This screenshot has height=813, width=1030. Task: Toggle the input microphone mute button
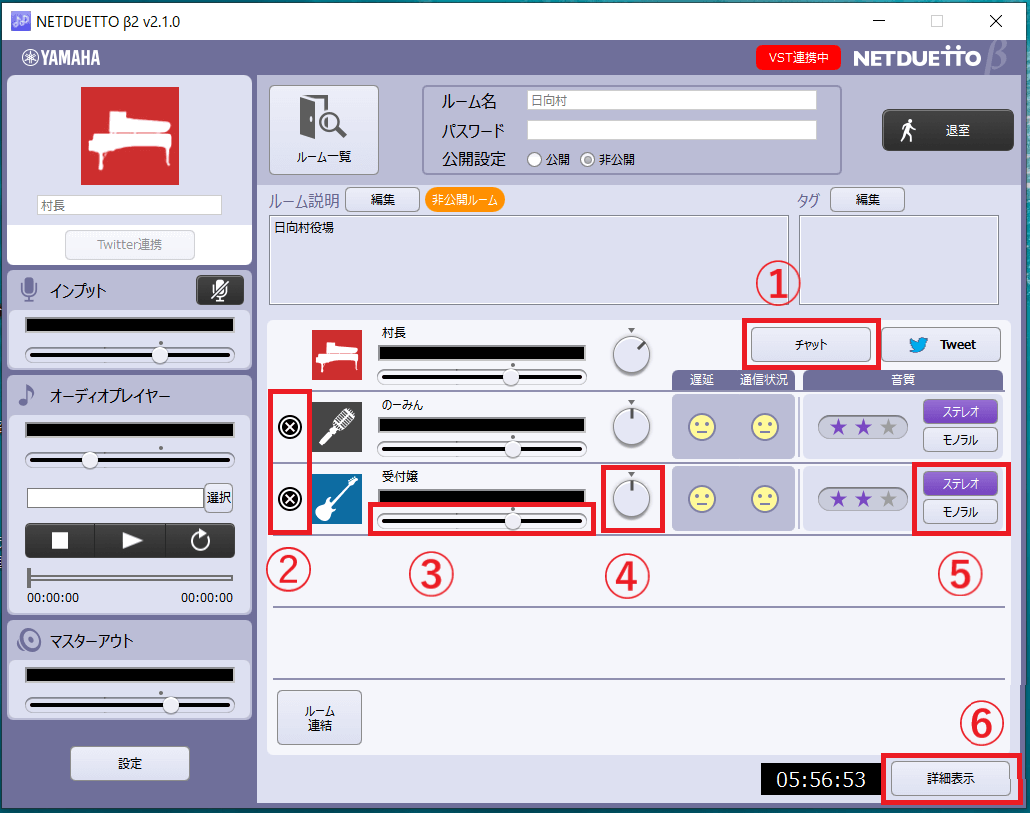(x=220, y=290)
